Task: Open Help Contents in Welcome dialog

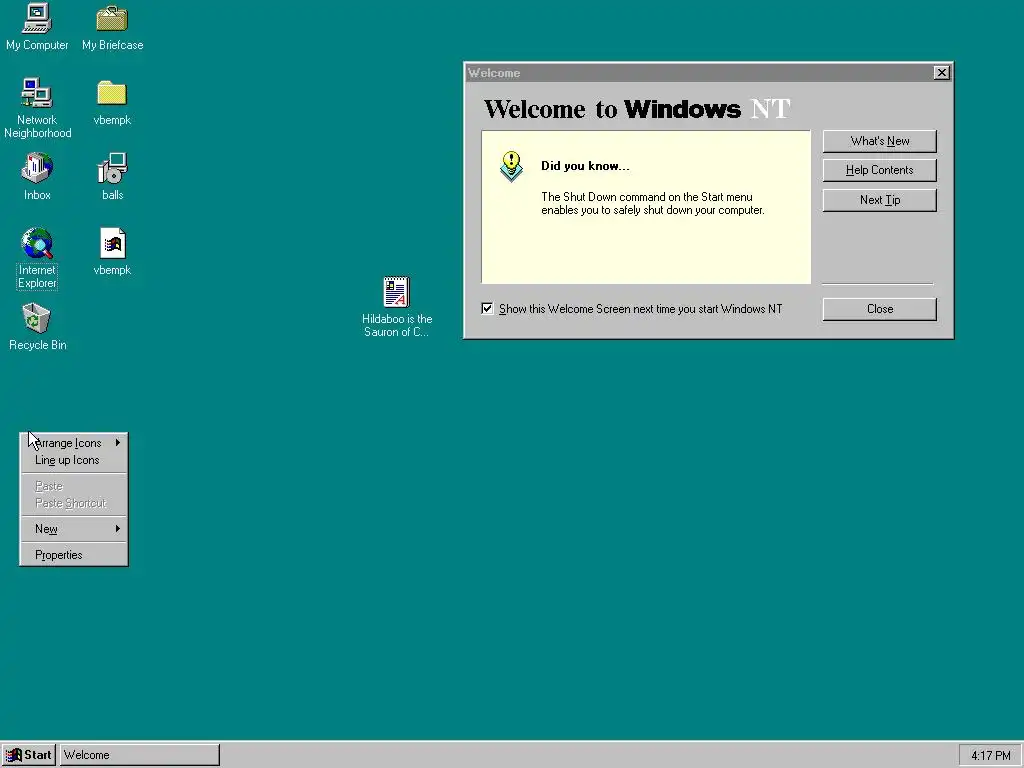Action: pyautogui.click(x=880, y=170)
